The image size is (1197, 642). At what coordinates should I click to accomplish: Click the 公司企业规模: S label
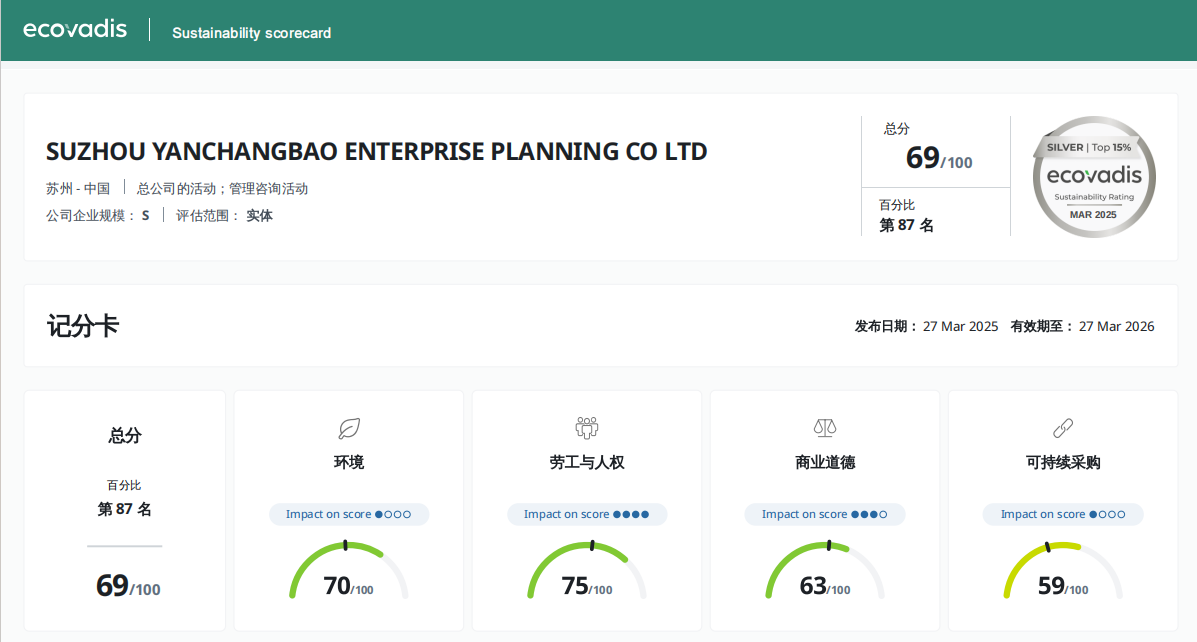pos(98,215)
